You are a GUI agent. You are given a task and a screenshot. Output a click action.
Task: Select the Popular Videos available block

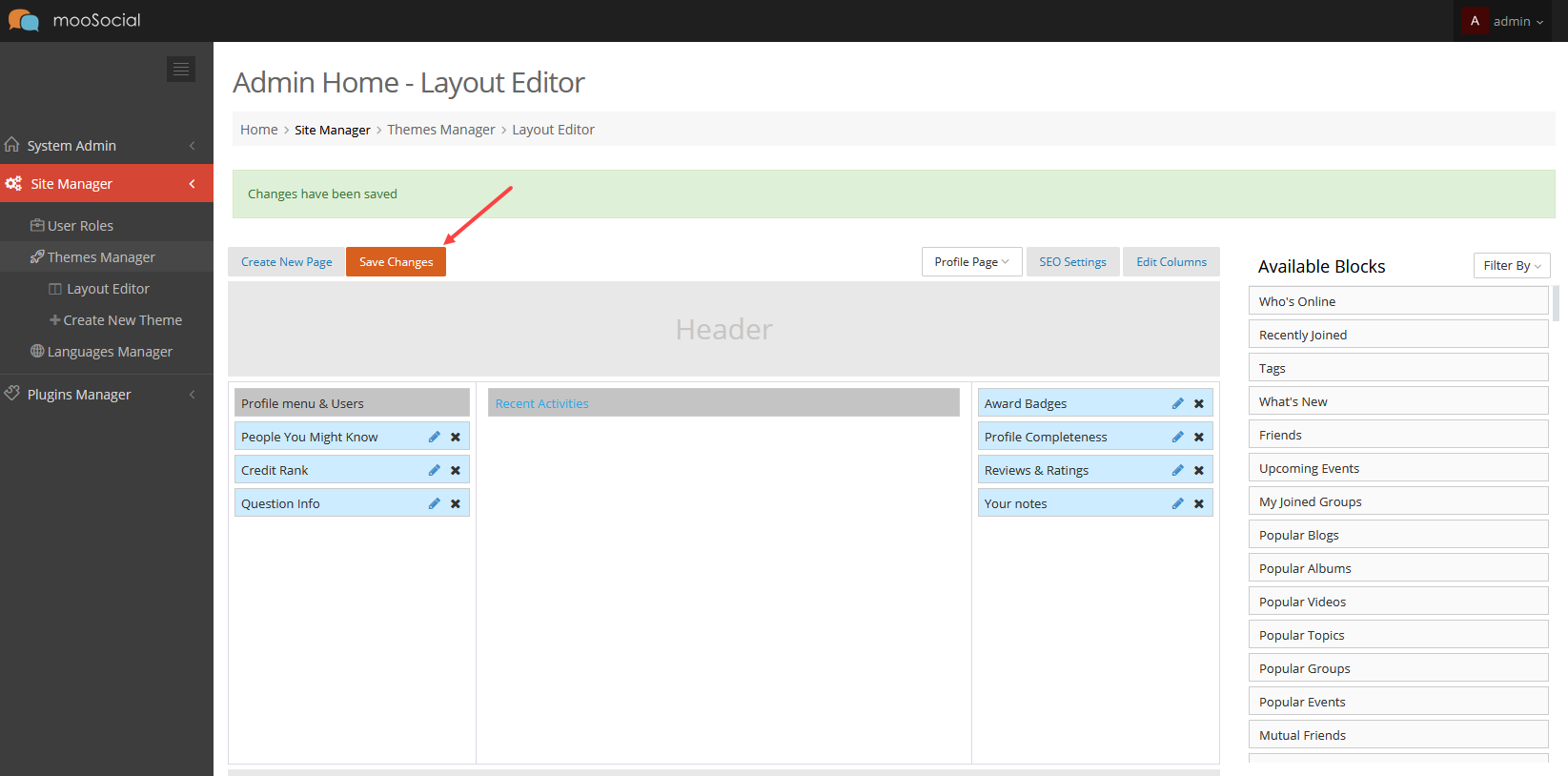[1398, 602]
